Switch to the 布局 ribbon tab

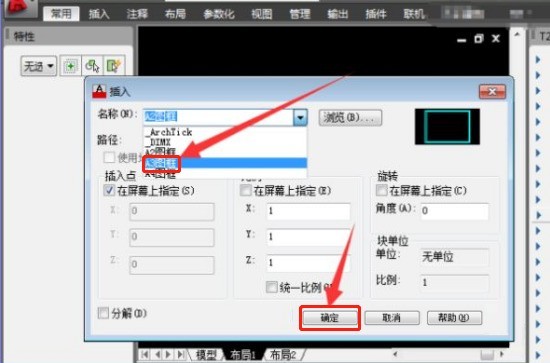click(175, 14)
